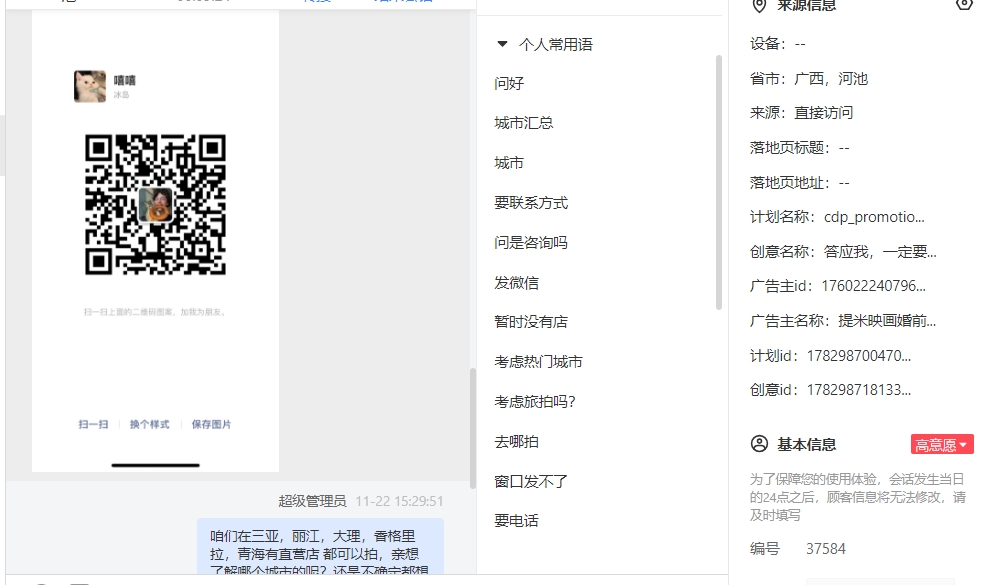
Task: Click the 超级管理员 sender name
Action: point(312,501)
